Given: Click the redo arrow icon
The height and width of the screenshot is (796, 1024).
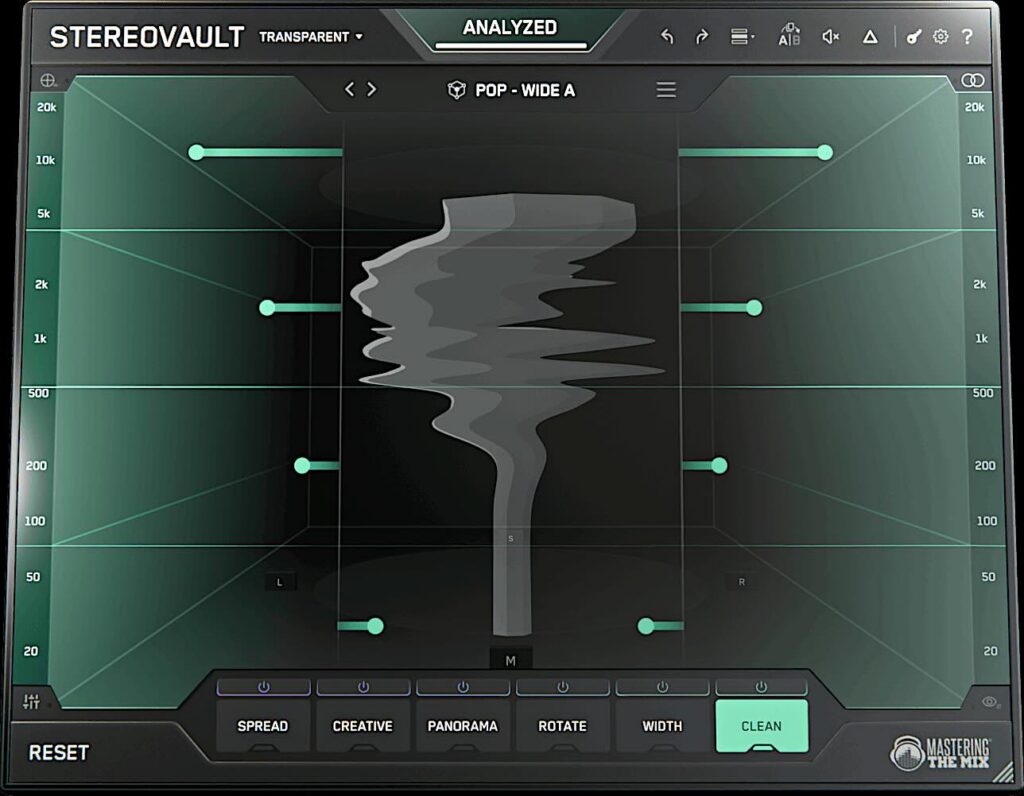Looking at the screenshot, I should coord(702,37).
